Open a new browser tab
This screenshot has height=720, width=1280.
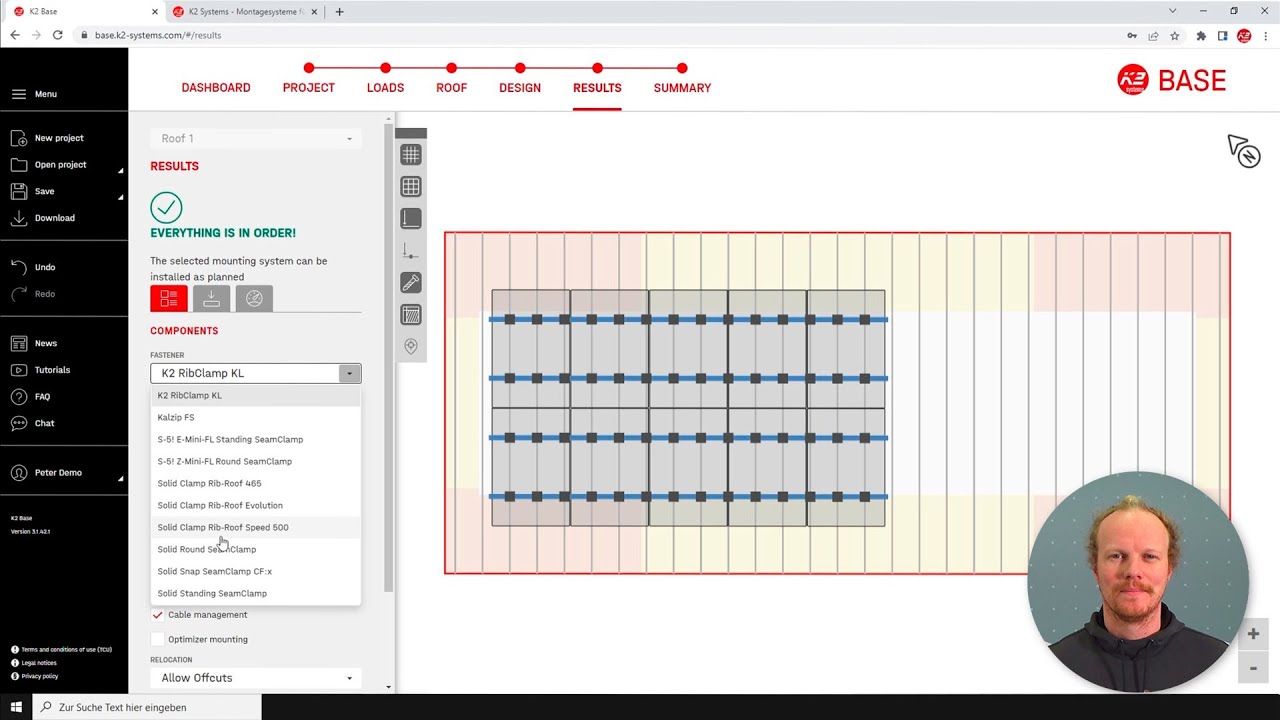tap(339, 12)
